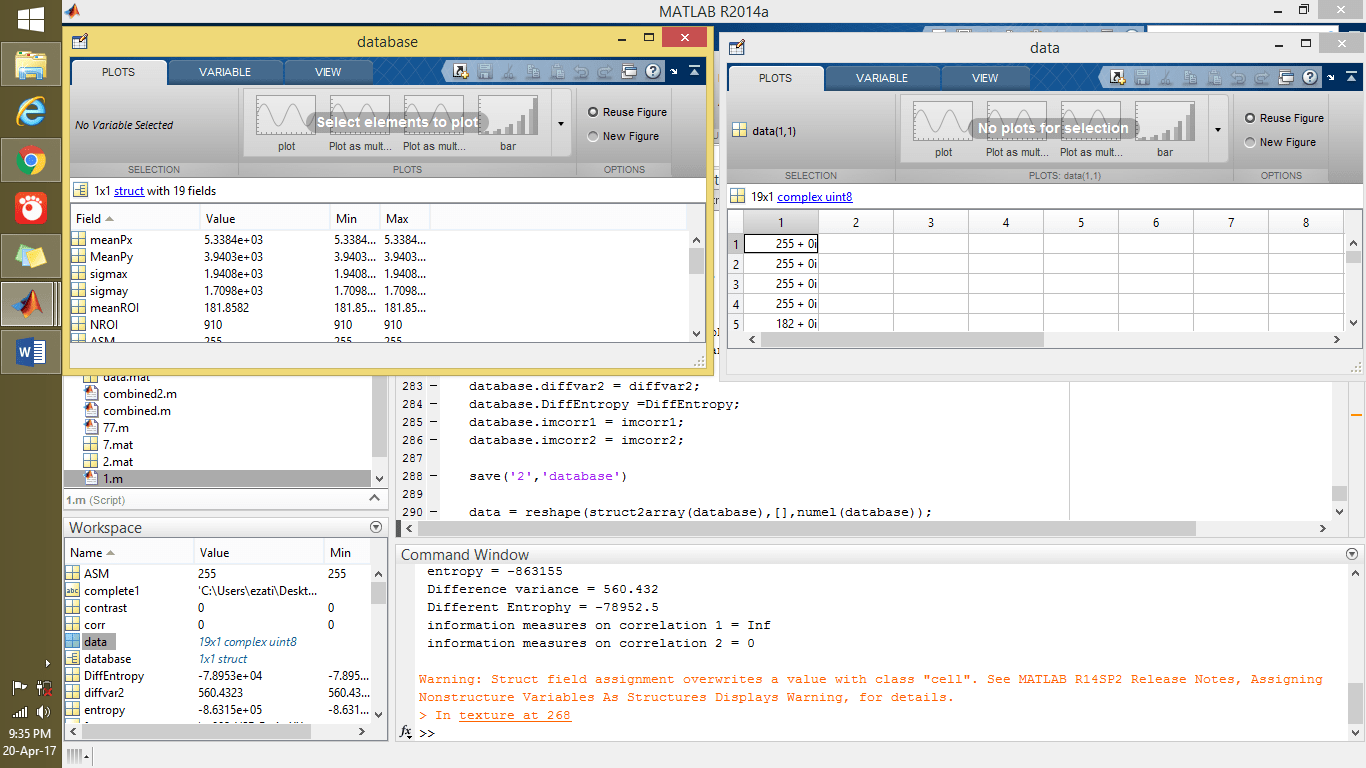Collapse the database window toolstrip
This screenshot has height=768, width=1366.
(x=694, y=71)
